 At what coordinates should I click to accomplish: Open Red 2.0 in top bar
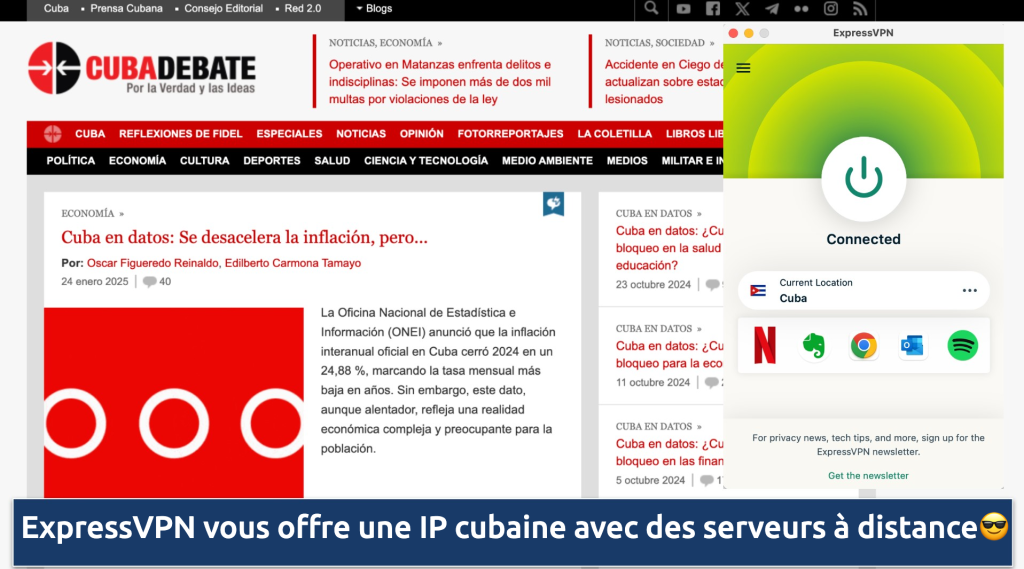click(302, 8)
